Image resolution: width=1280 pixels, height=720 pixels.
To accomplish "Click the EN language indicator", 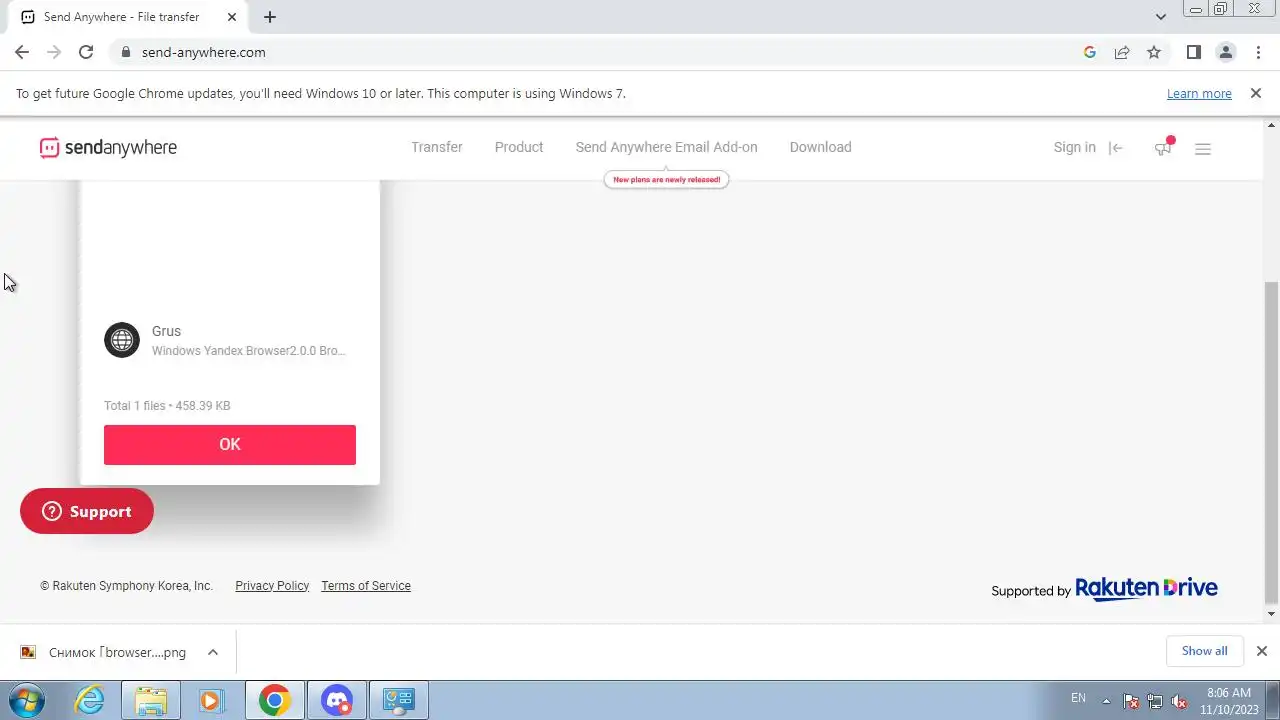I will click(1078, 698).
